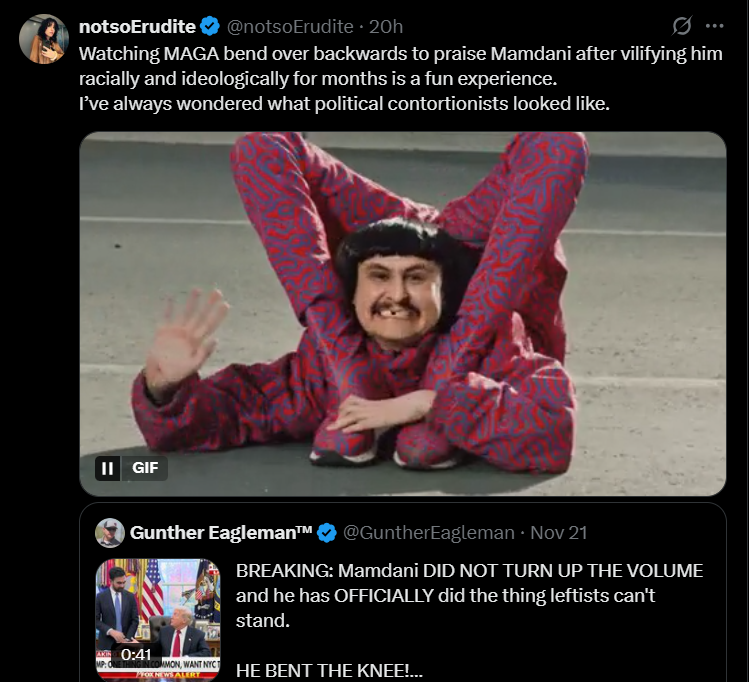Image resolution: width=749 pixels, height=682 pixels.
Task: Open the contortionist GIF in full view
Action: pos(403,314)
